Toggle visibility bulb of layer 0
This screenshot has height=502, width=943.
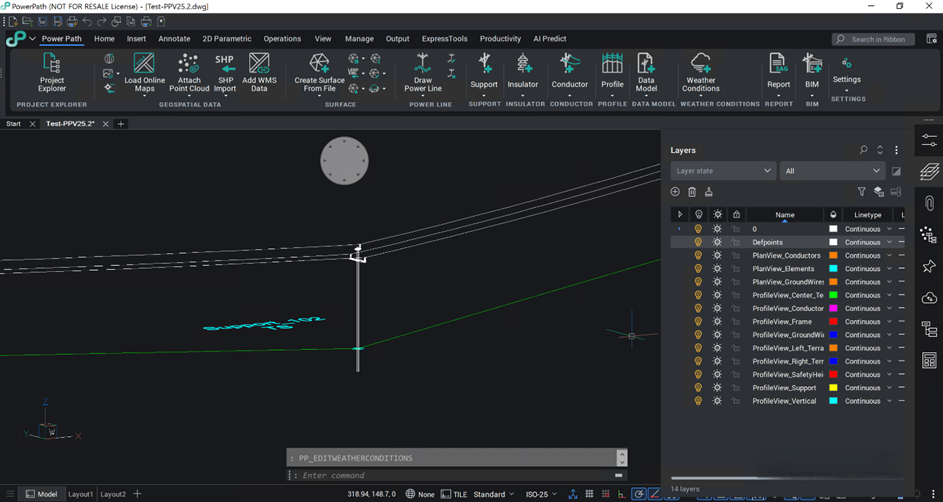(x=698, y=229)
